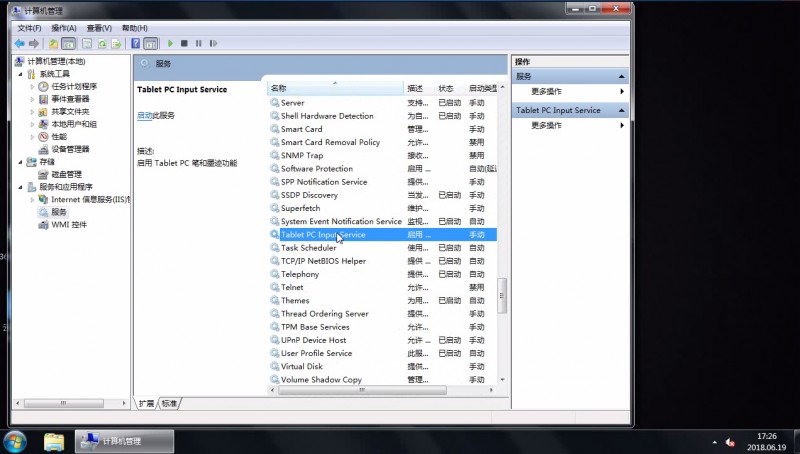Screen dimensions: 800x454
Task: Select 计算机管理(本地) root node
Action: click(56, 61)
